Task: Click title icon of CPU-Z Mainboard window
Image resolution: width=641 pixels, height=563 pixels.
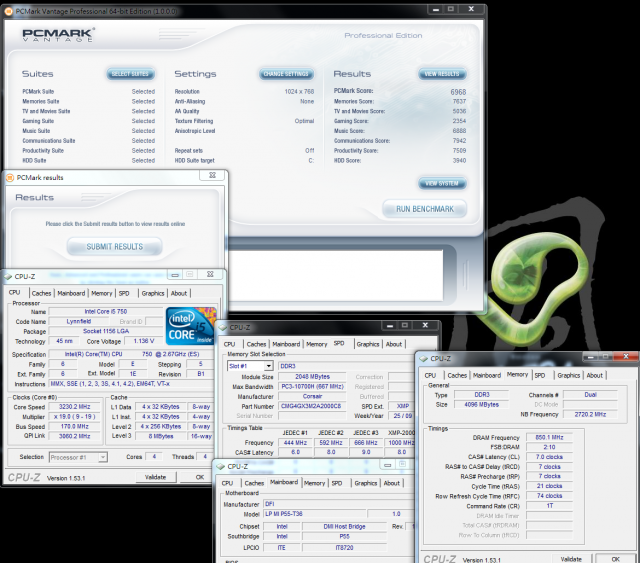Action: (x=221, y=467)
